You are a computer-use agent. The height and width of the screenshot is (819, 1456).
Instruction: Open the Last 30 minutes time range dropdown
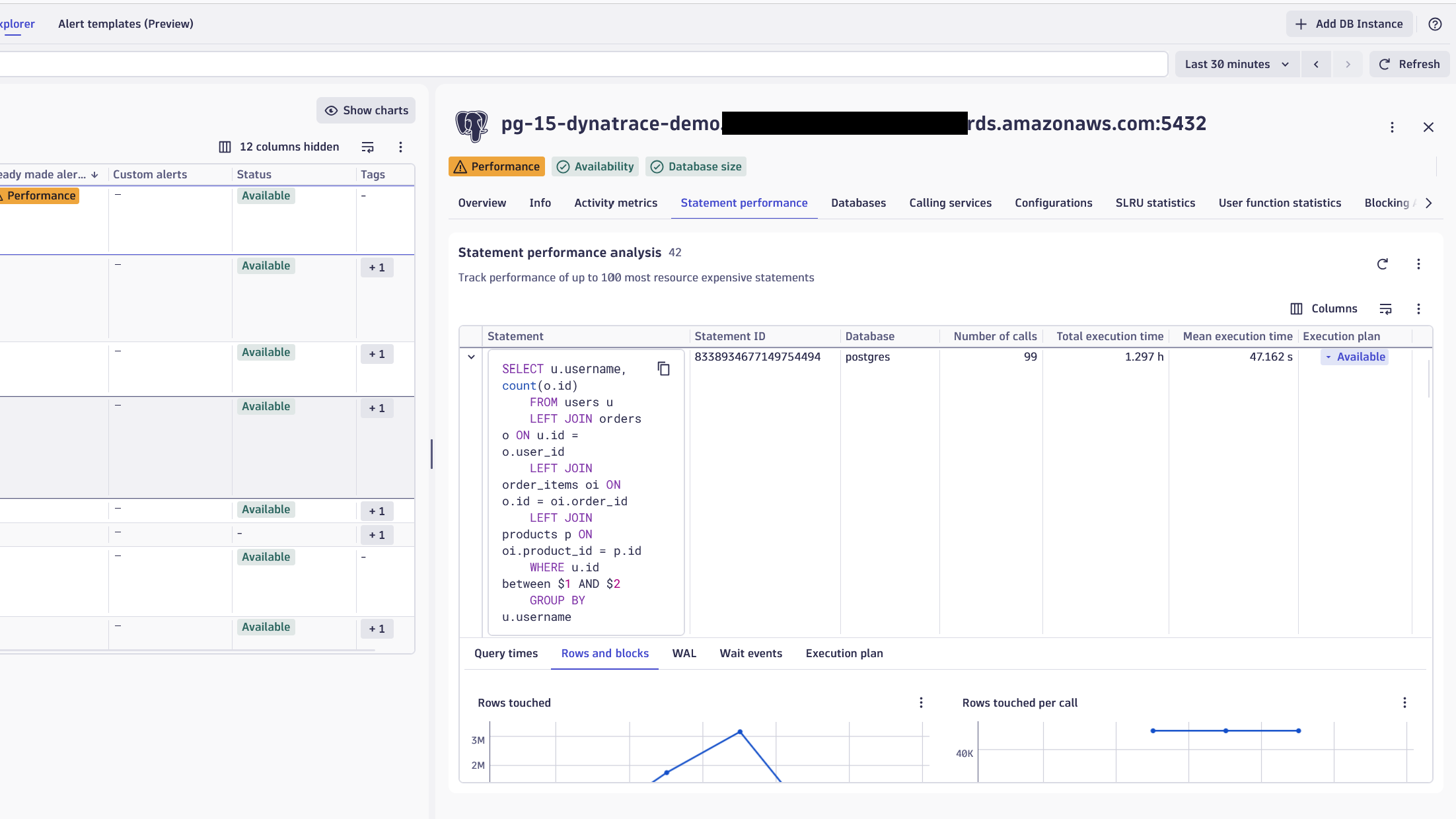(1236, 63)
